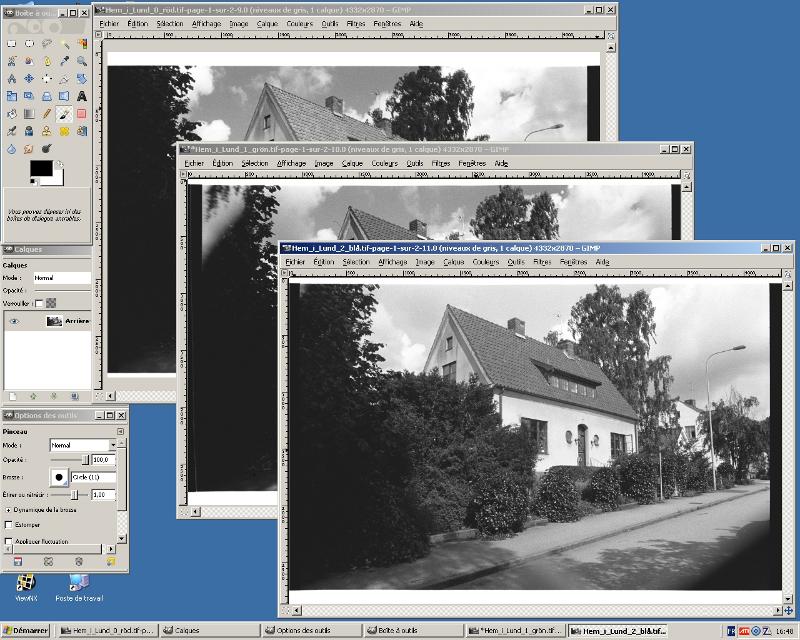
Task: Click the black foreground color swatch
Action: 40,168
